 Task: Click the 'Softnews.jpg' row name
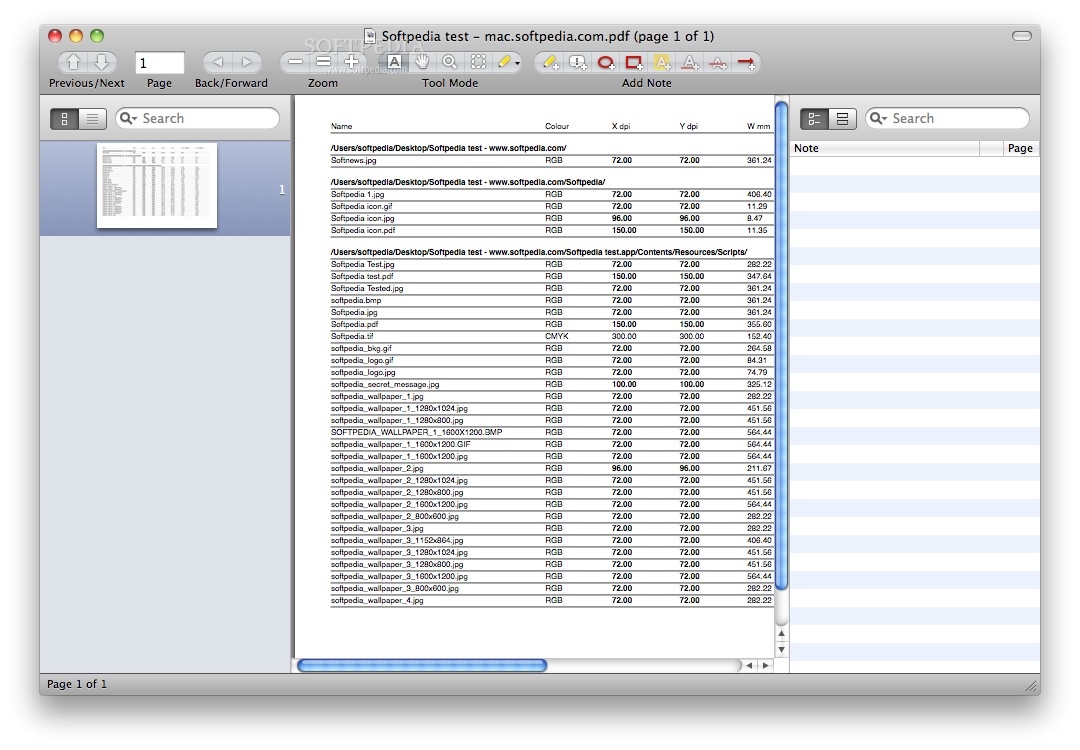pos(353,160)
